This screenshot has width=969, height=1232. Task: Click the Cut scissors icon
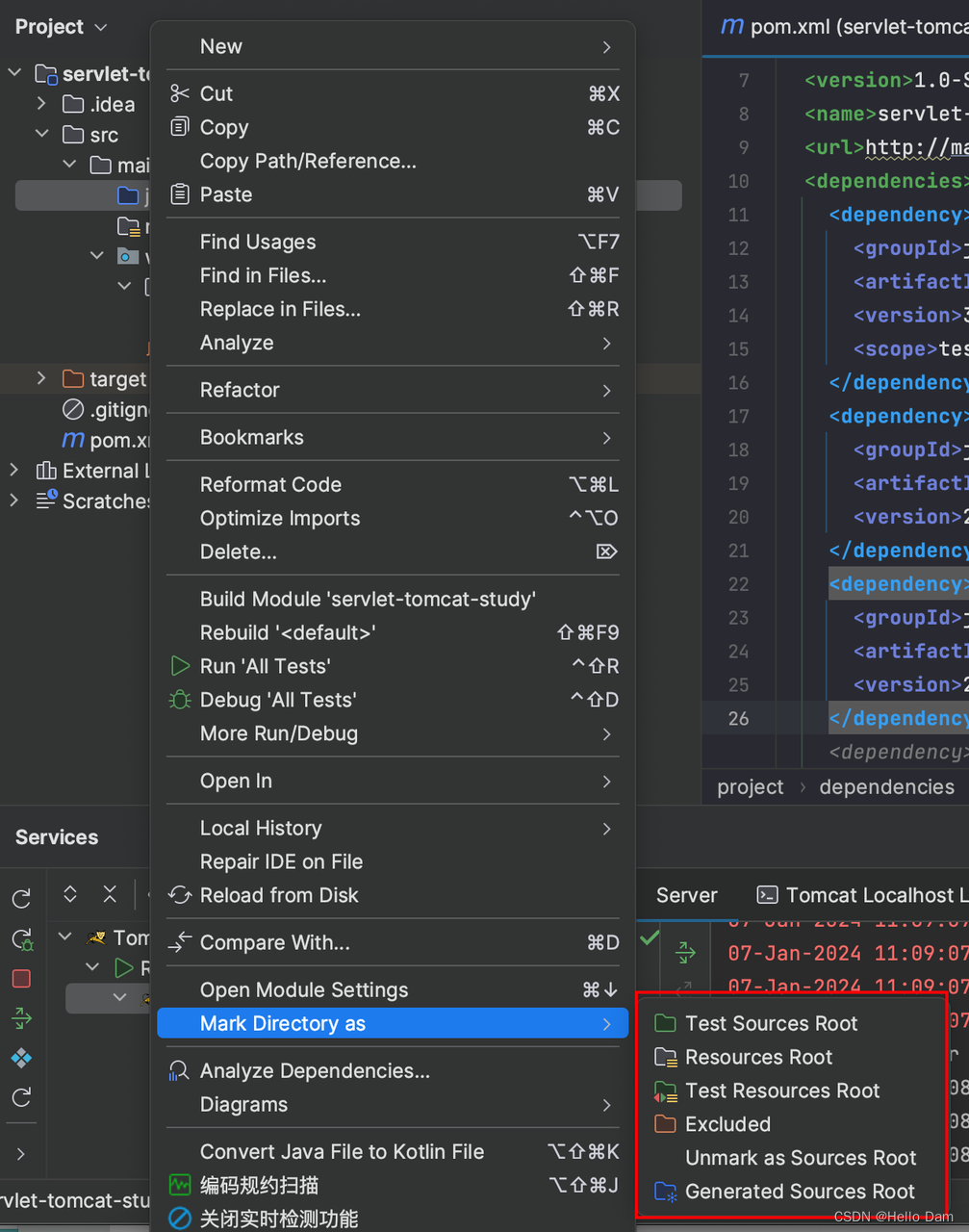180,93
